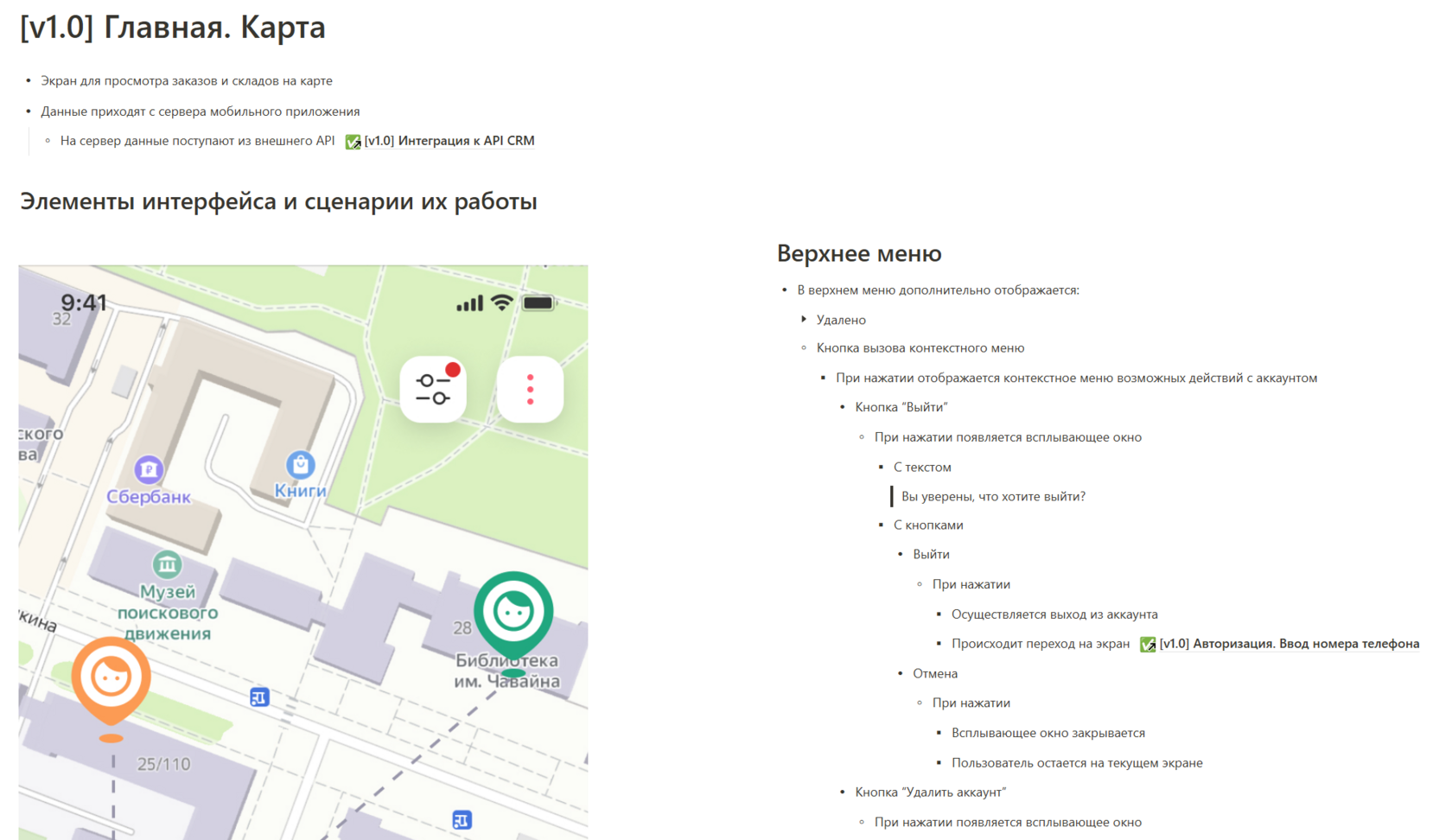1452x840 pixels.
Task: Click the Кнопка "Выйти" list item
Action: pos(901,407)
